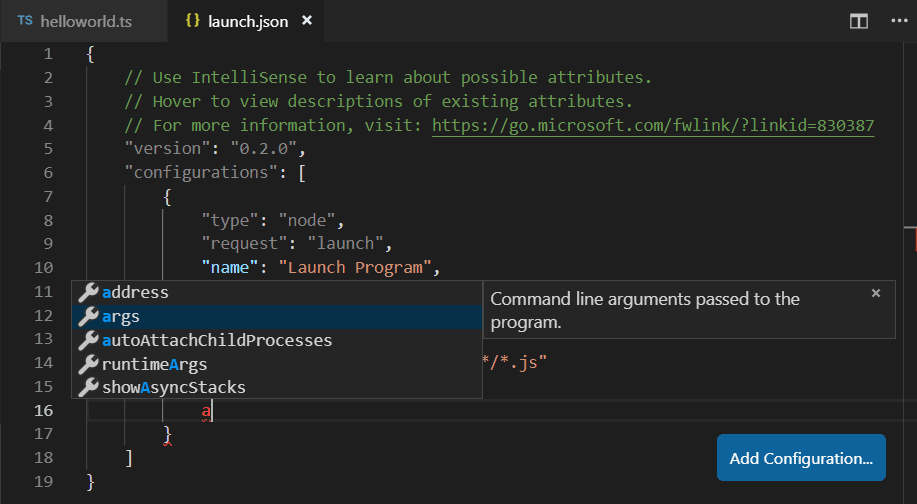Click line number 5 in the gutter
The width and height of the screenshot is (917, 504).
pos(47,149)
